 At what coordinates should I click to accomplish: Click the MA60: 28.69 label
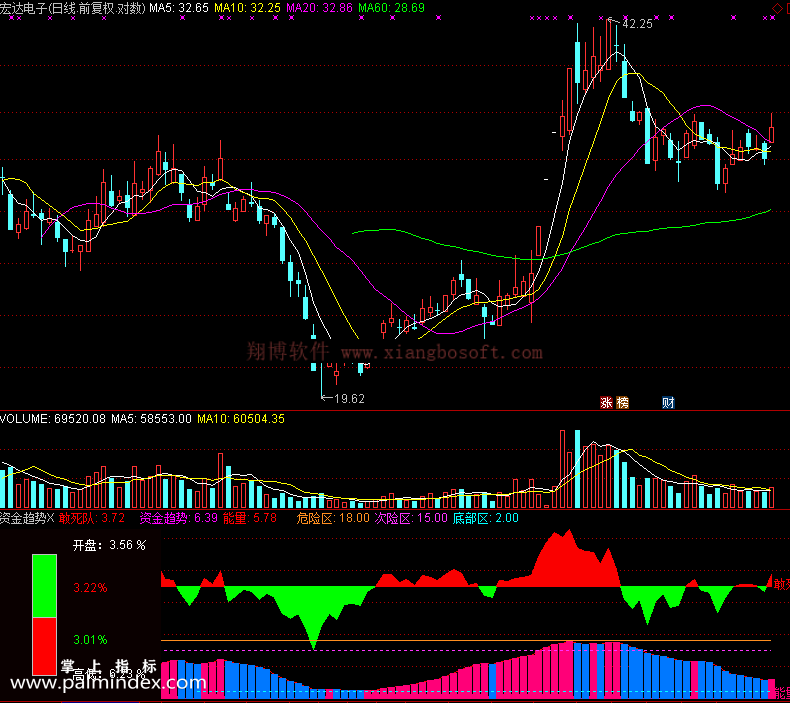pos(391,8)
